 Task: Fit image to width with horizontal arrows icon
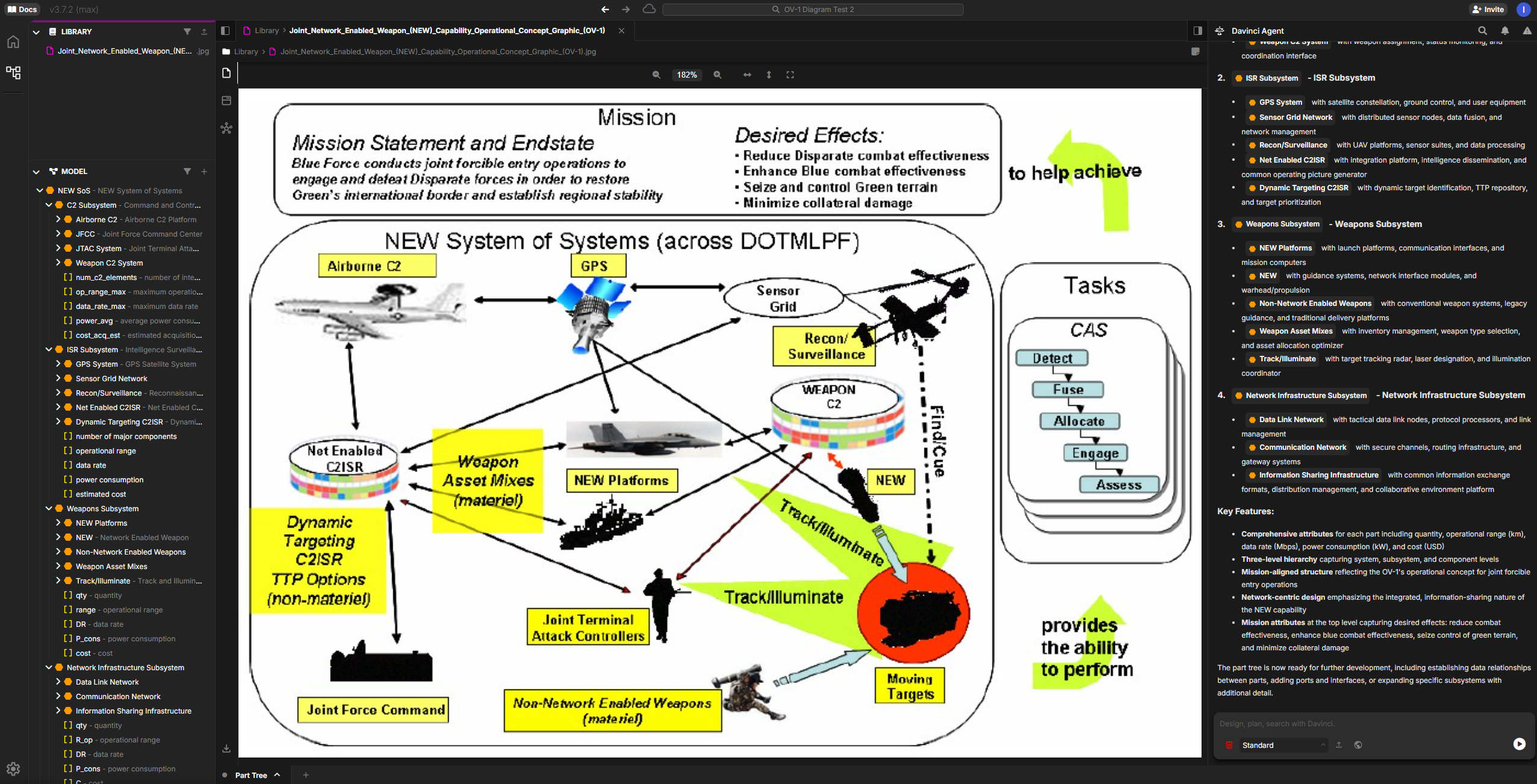pyautogui.click(x=746, y=75)
